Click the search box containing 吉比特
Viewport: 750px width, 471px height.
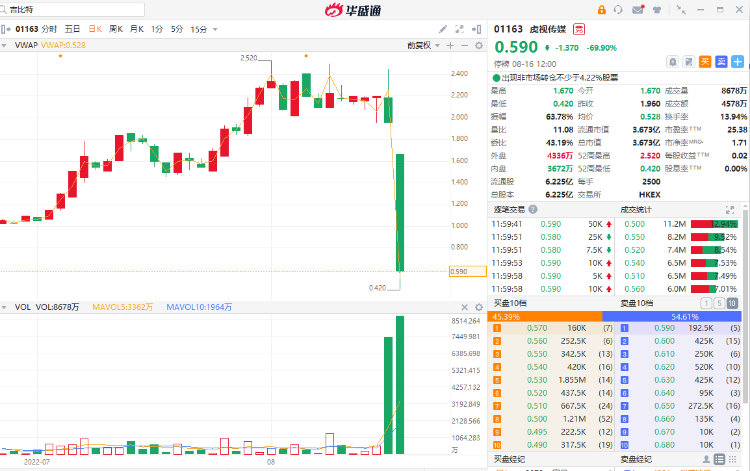point(73,10)
